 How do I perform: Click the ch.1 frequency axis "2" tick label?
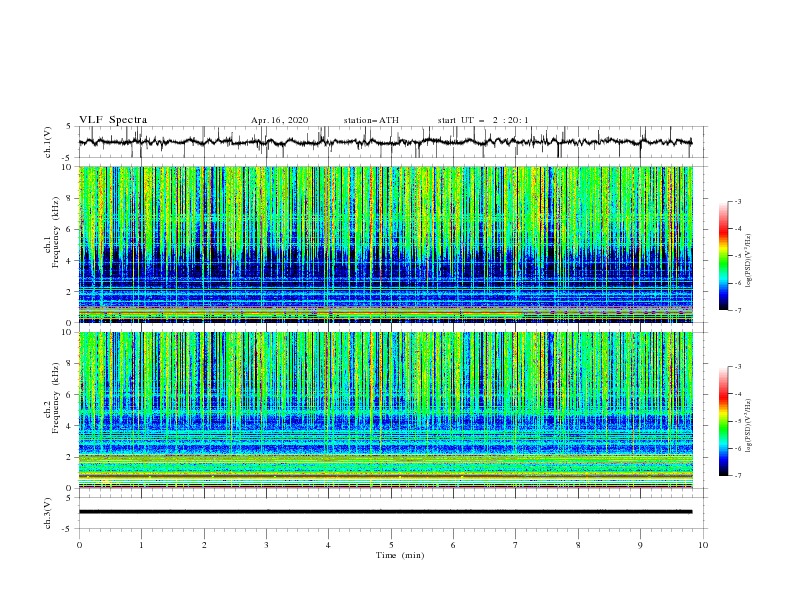tap(71, 292)
